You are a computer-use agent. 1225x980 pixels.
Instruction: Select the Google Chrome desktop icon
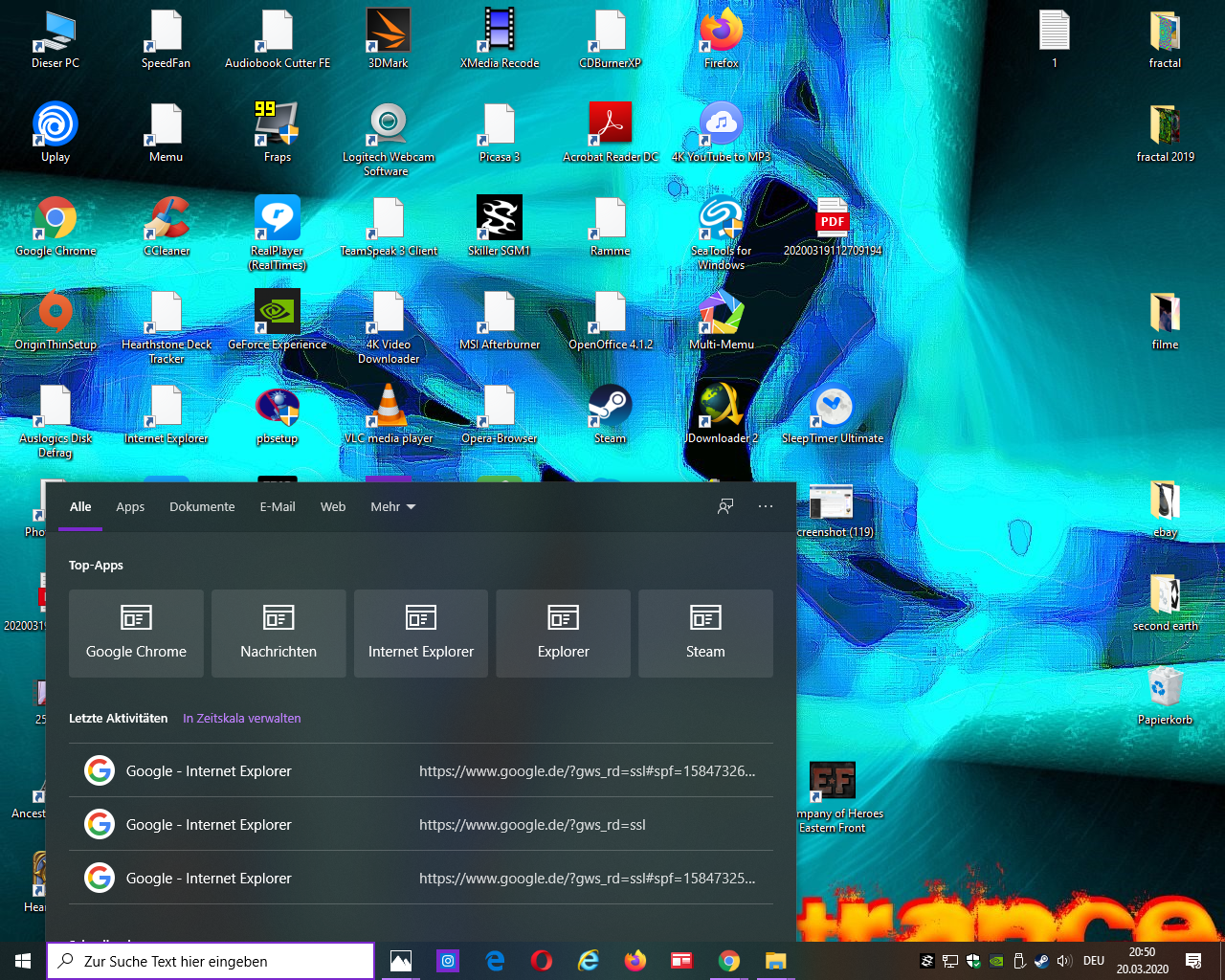[x=56, y=226]
